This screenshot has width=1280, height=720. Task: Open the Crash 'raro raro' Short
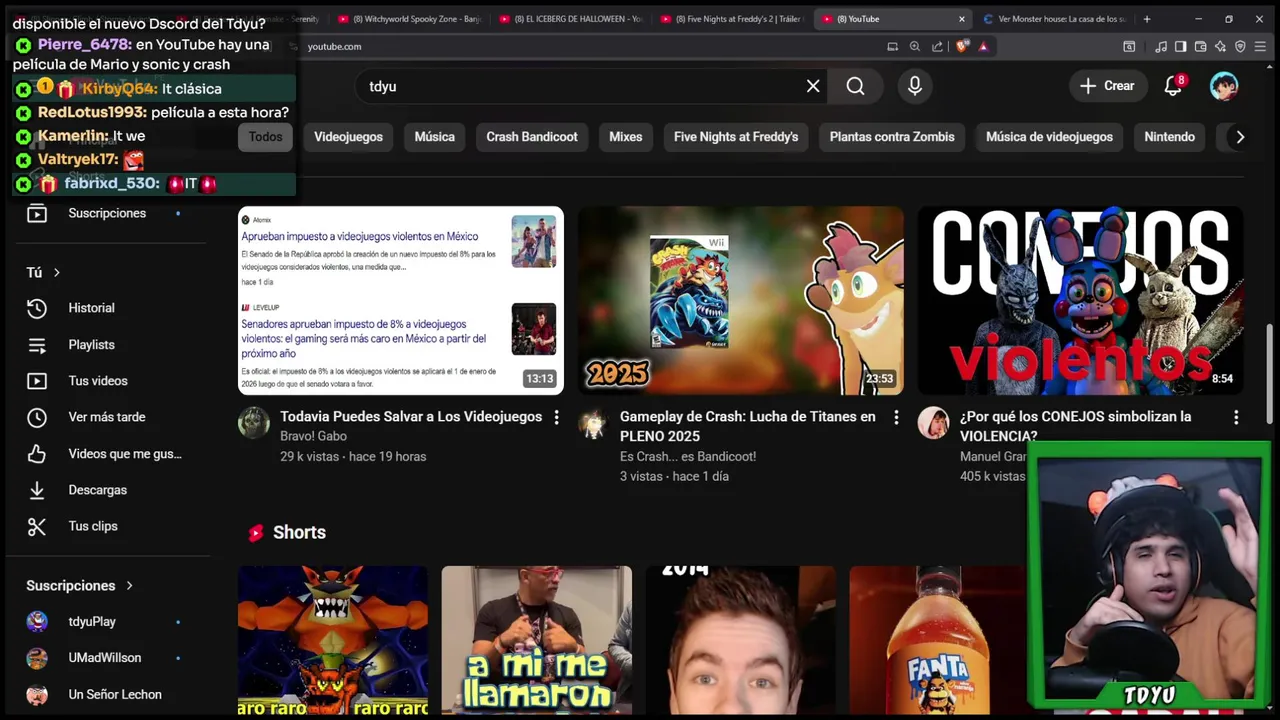click(333, 641)
